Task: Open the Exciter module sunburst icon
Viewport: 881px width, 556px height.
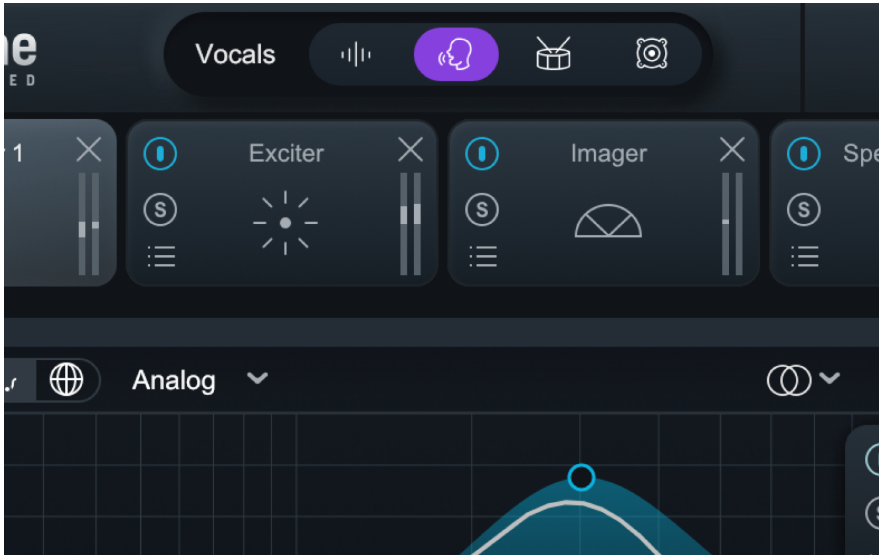Action: click(x=285, y=223)
